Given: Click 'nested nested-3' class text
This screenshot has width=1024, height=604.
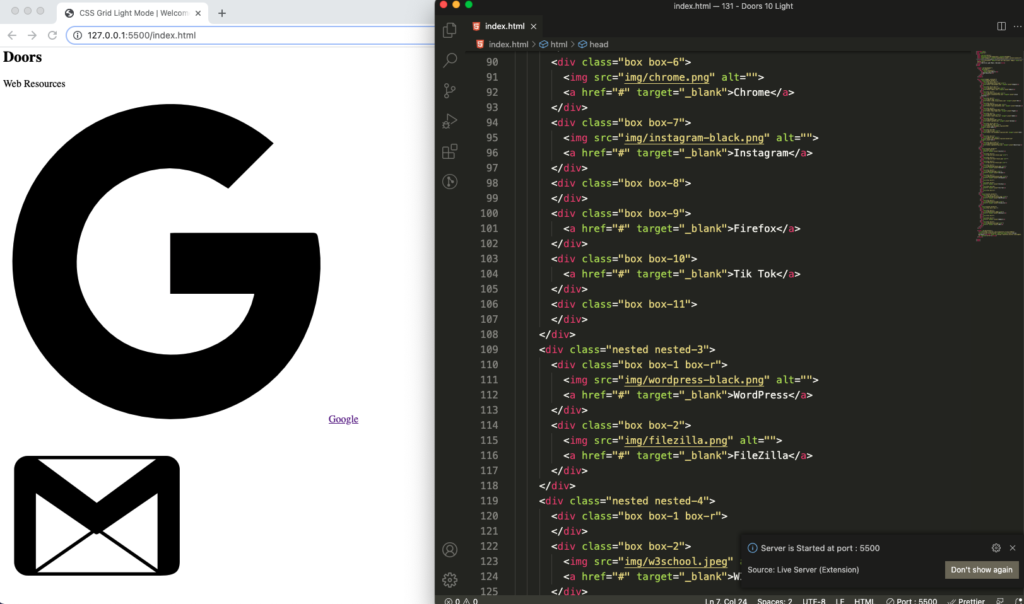Looking at the screenshot, I should [x=658, y=349].
